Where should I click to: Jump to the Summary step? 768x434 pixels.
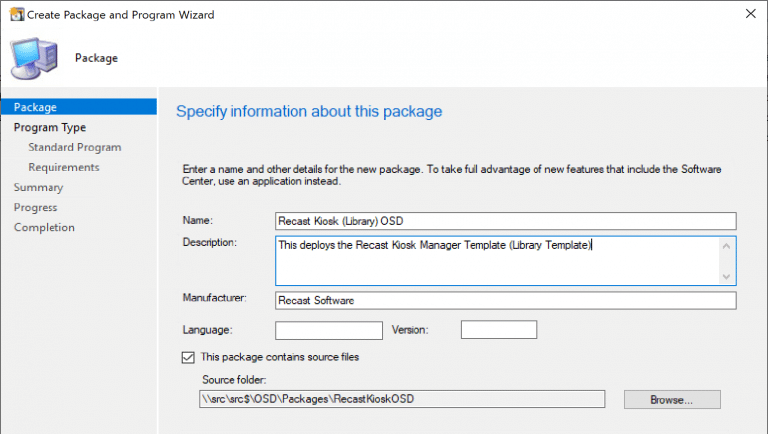[x=38, y=187]
